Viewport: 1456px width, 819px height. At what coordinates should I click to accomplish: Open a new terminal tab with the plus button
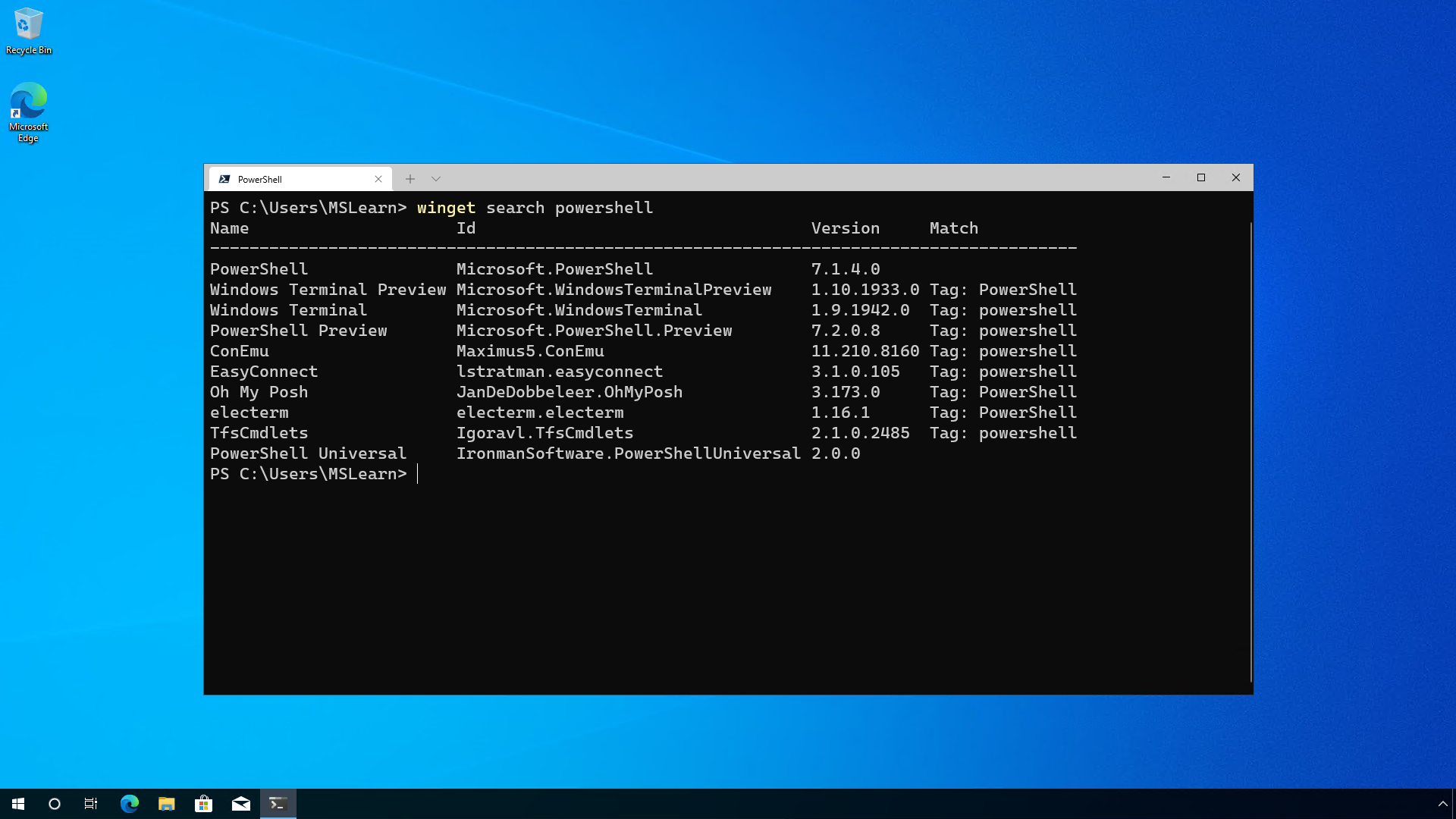click(x=410, y=179)
